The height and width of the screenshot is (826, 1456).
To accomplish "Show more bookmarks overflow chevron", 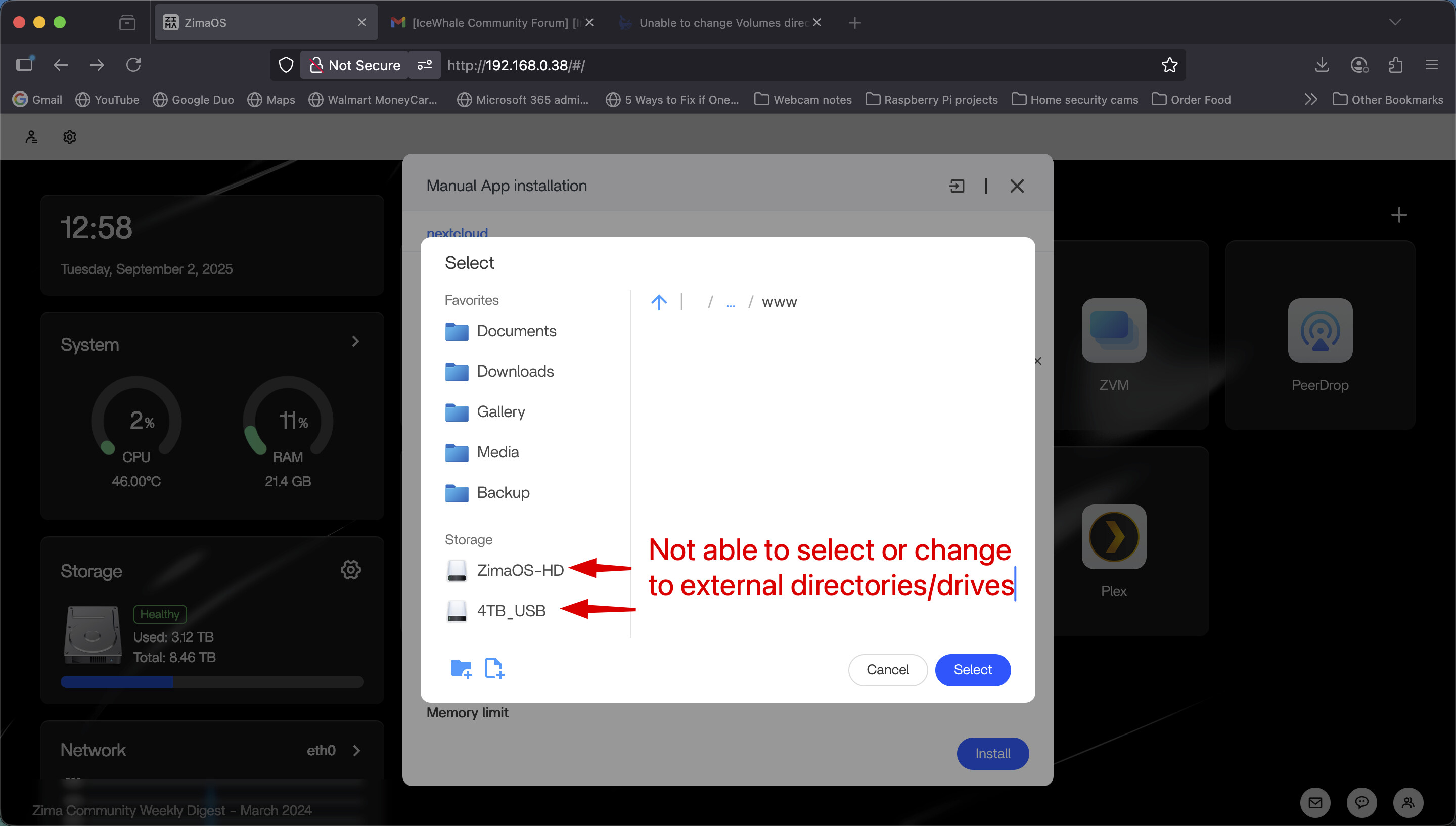I will point(1310,99).
